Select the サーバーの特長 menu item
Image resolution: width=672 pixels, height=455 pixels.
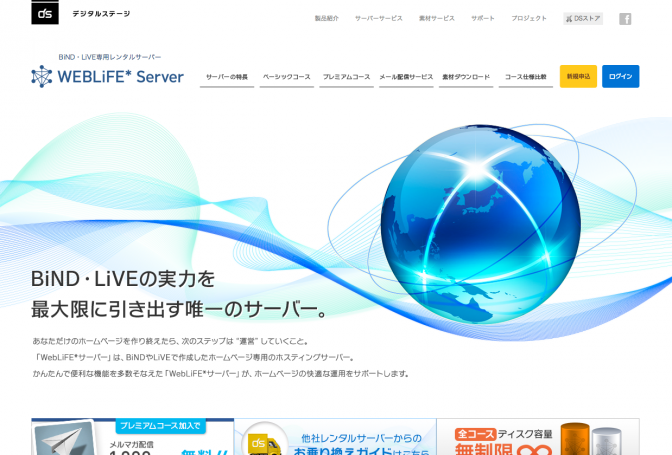click(227, 77)
